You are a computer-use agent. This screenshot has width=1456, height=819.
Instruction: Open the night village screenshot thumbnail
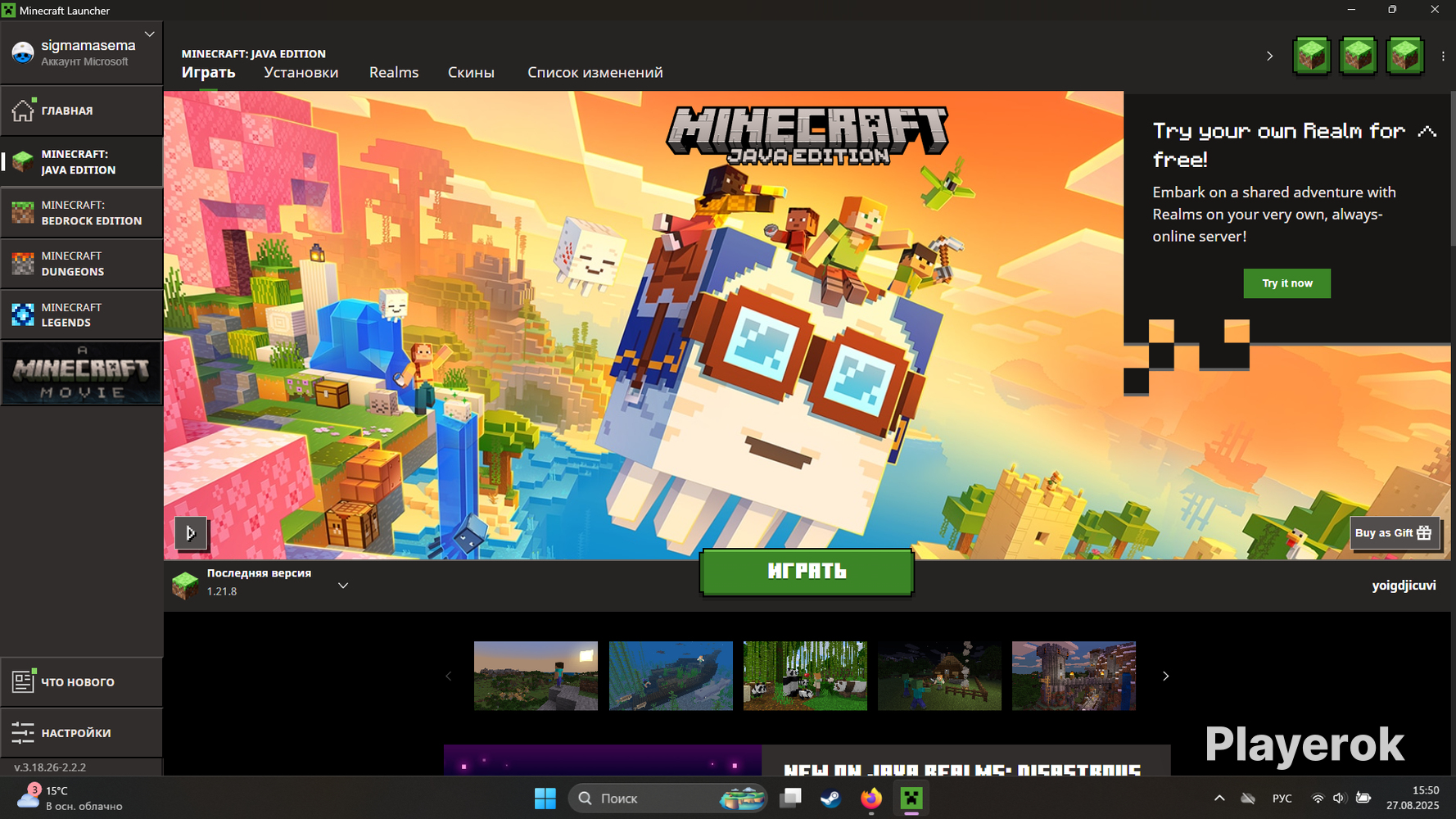click(939, 676)
